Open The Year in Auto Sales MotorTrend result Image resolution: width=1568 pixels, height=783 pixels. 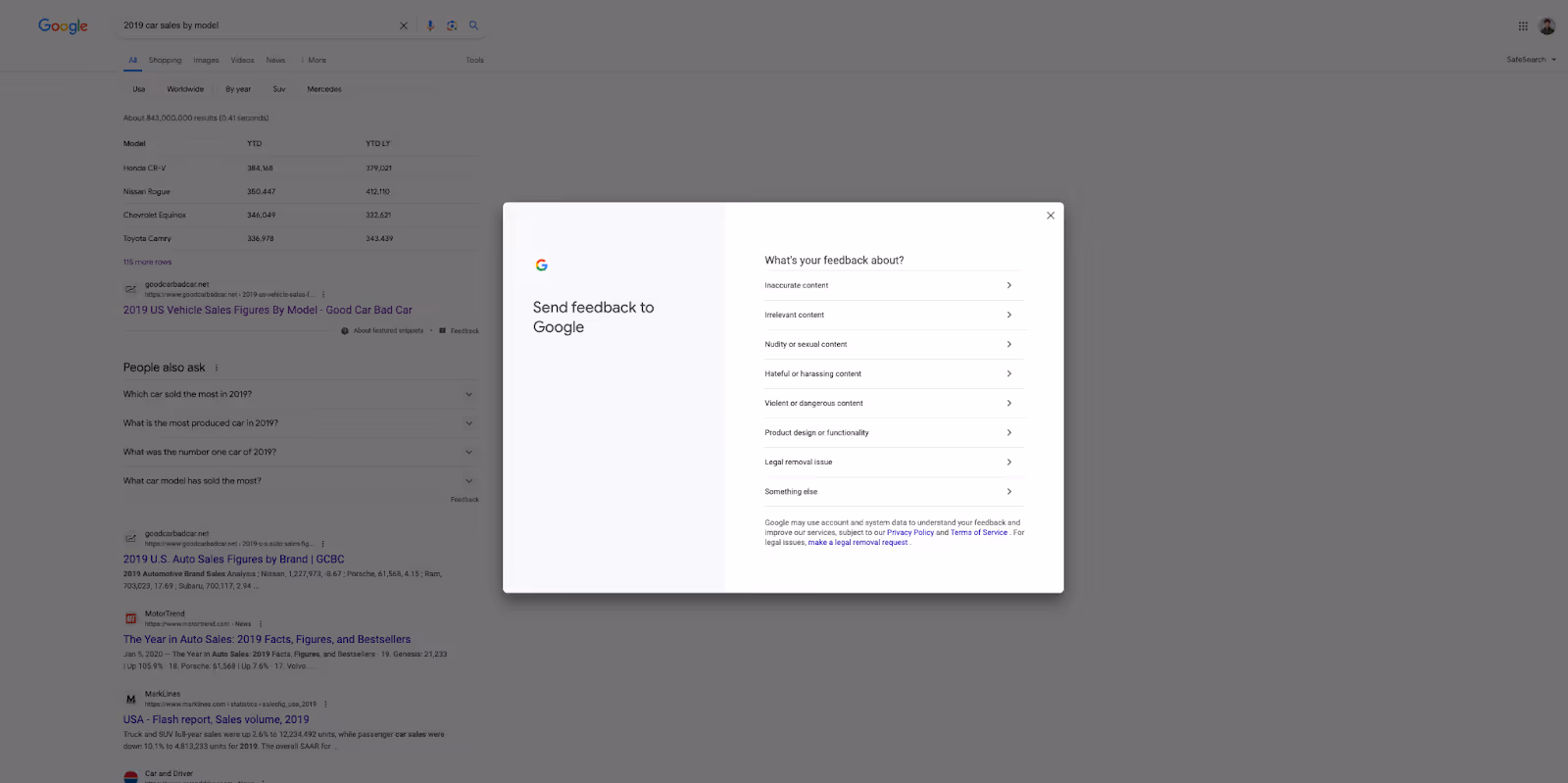click(267, 639)
